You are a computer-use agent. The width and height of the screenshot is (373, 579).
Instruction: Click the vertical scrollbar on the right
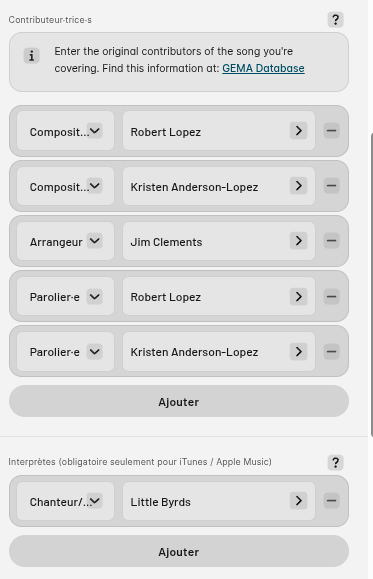(x=371, y=284)
